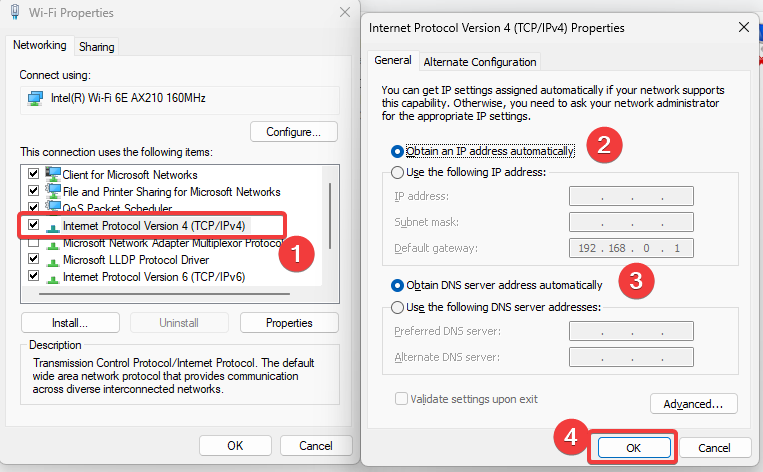Click Client for Microsoft Networks icon
The height and width of the screenshot is (472, 763).
(53, 174)
